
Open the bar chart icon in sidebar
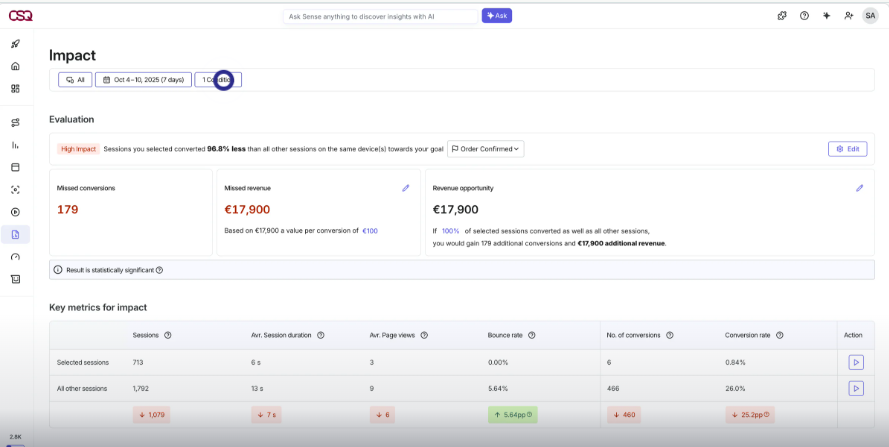15,145
